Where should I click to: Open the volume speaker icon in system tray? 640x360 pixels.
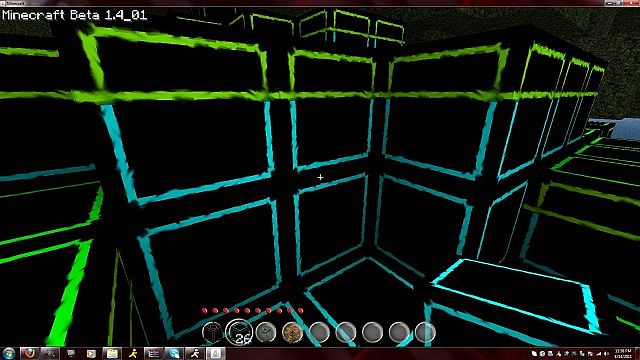coord(606,354)
